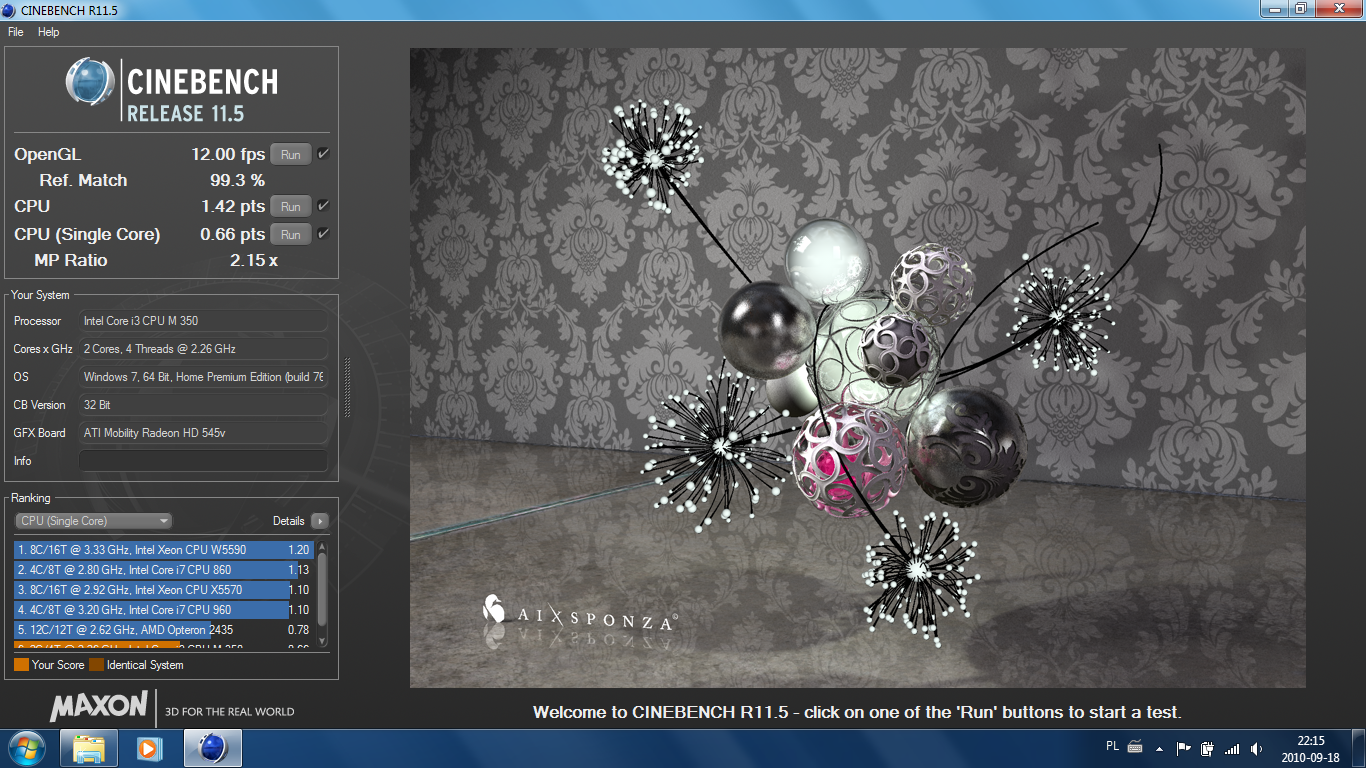Screen dimensions: 1366x768
Task: Select the Xeon CPU X5570 ranking row
Action: (x=164, y=590)
